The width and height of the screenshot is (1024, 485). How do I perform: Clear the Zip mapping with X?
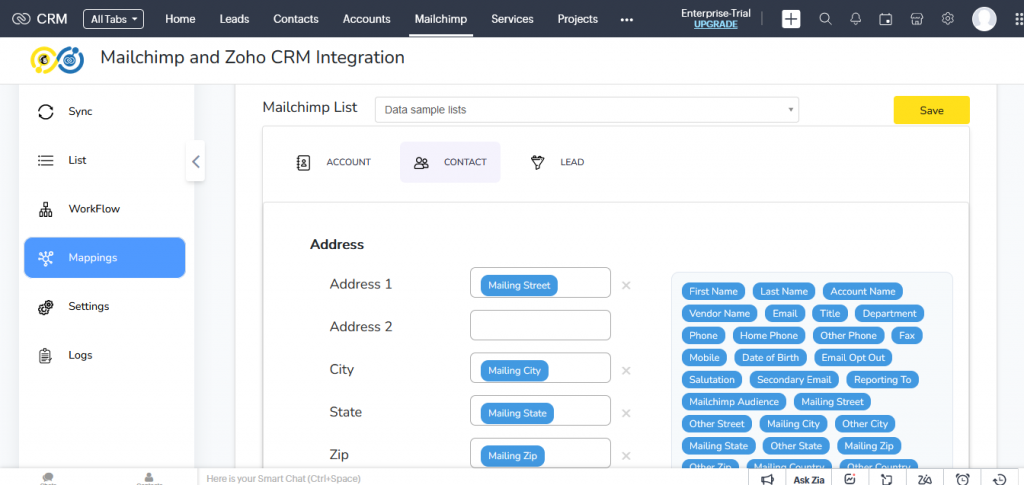click(626, 456)
